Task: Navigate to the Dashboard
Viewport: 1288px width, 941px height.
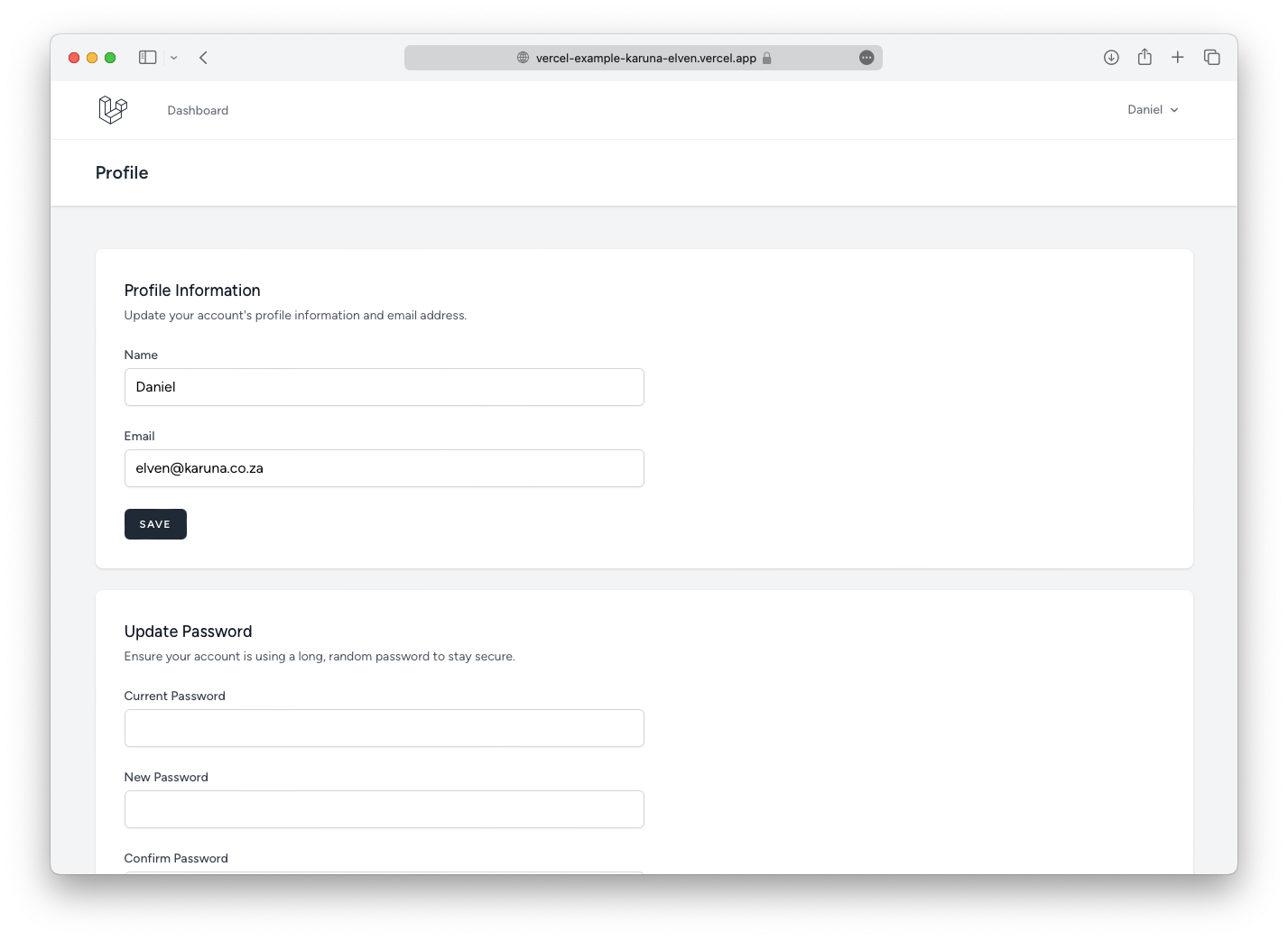Action: point(198,110)
